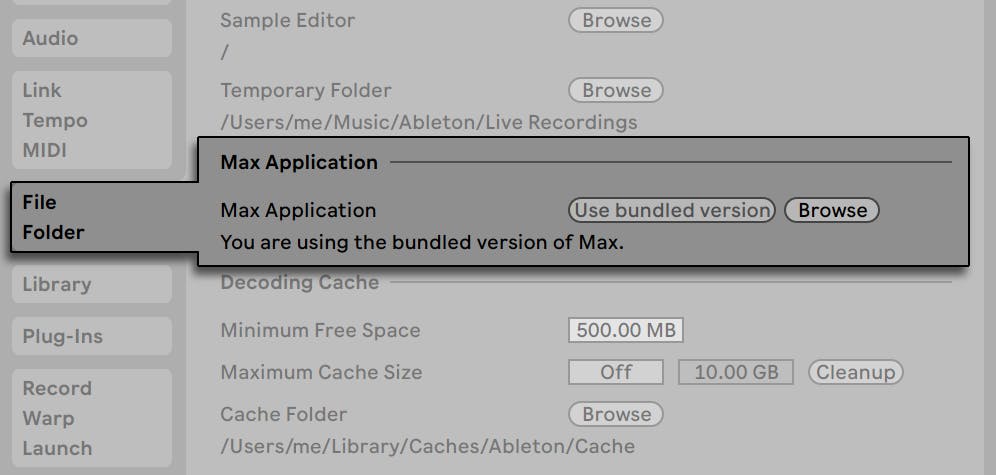The image size is (996, 475).
Task: Click the 10.00 GB cache size field
Action: (736, 372)
